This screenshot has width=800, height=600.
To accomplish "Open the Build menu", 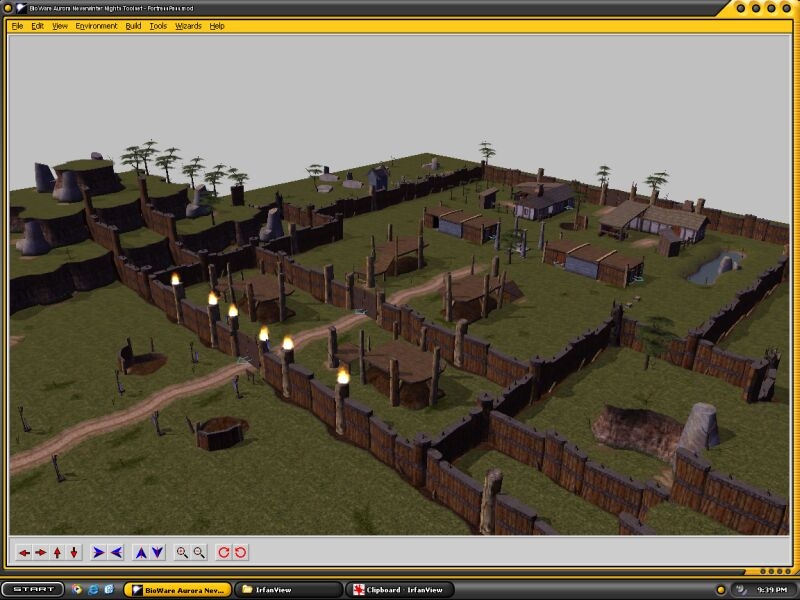I will point(133,26).
